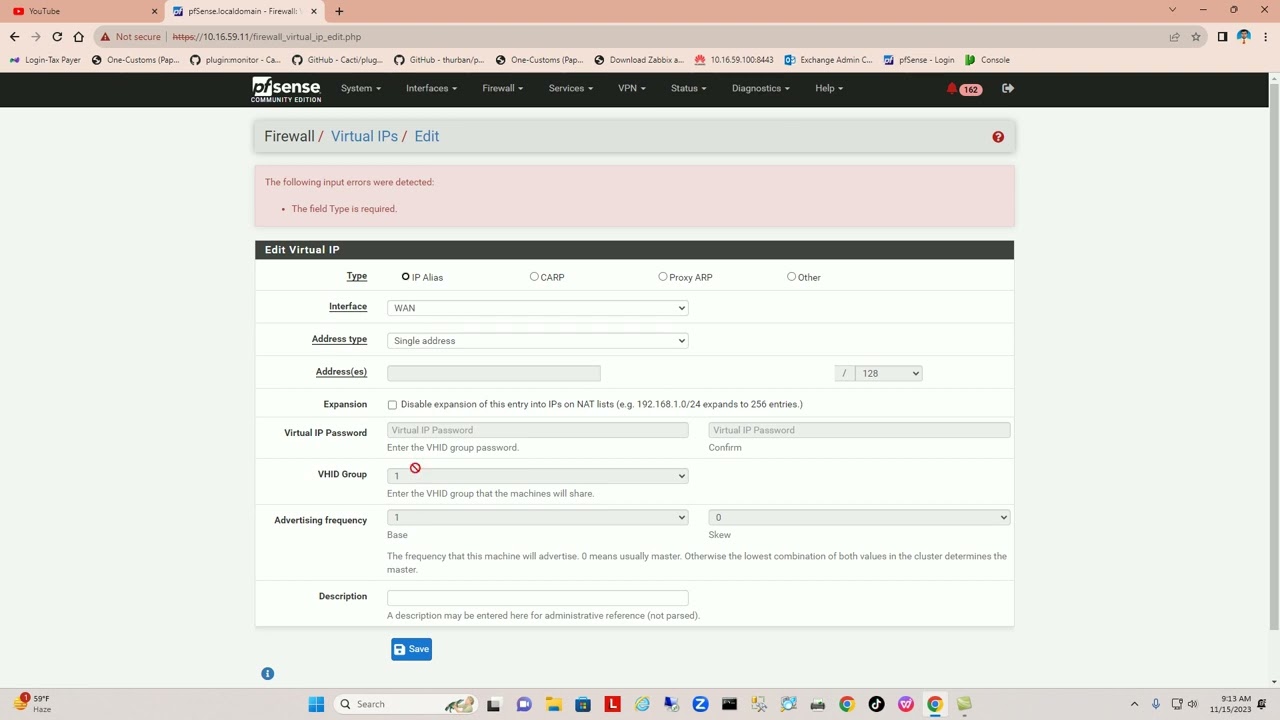
Task: Open VHID Group dropdown
Action: click(x=537, y=476)
